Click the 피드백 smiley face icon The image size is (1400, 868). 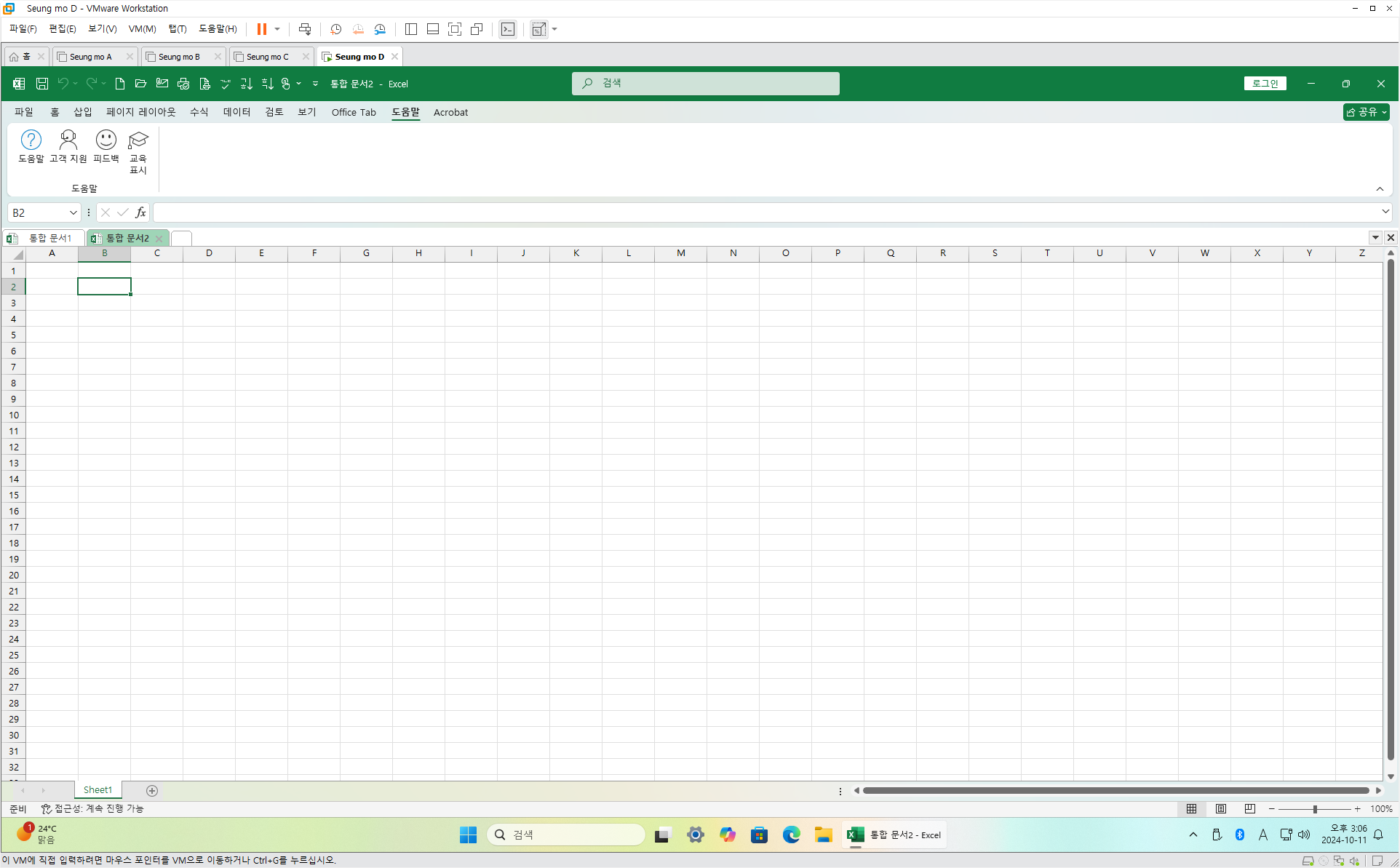[x=106, y=140]
